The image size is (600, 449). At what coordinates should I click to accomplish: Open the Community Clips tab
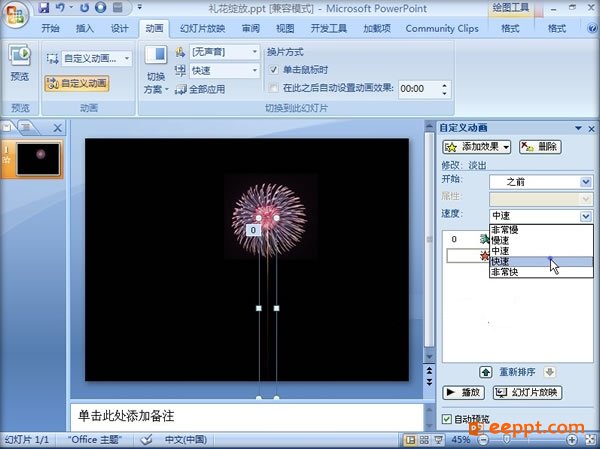click(x=442, y=28)
